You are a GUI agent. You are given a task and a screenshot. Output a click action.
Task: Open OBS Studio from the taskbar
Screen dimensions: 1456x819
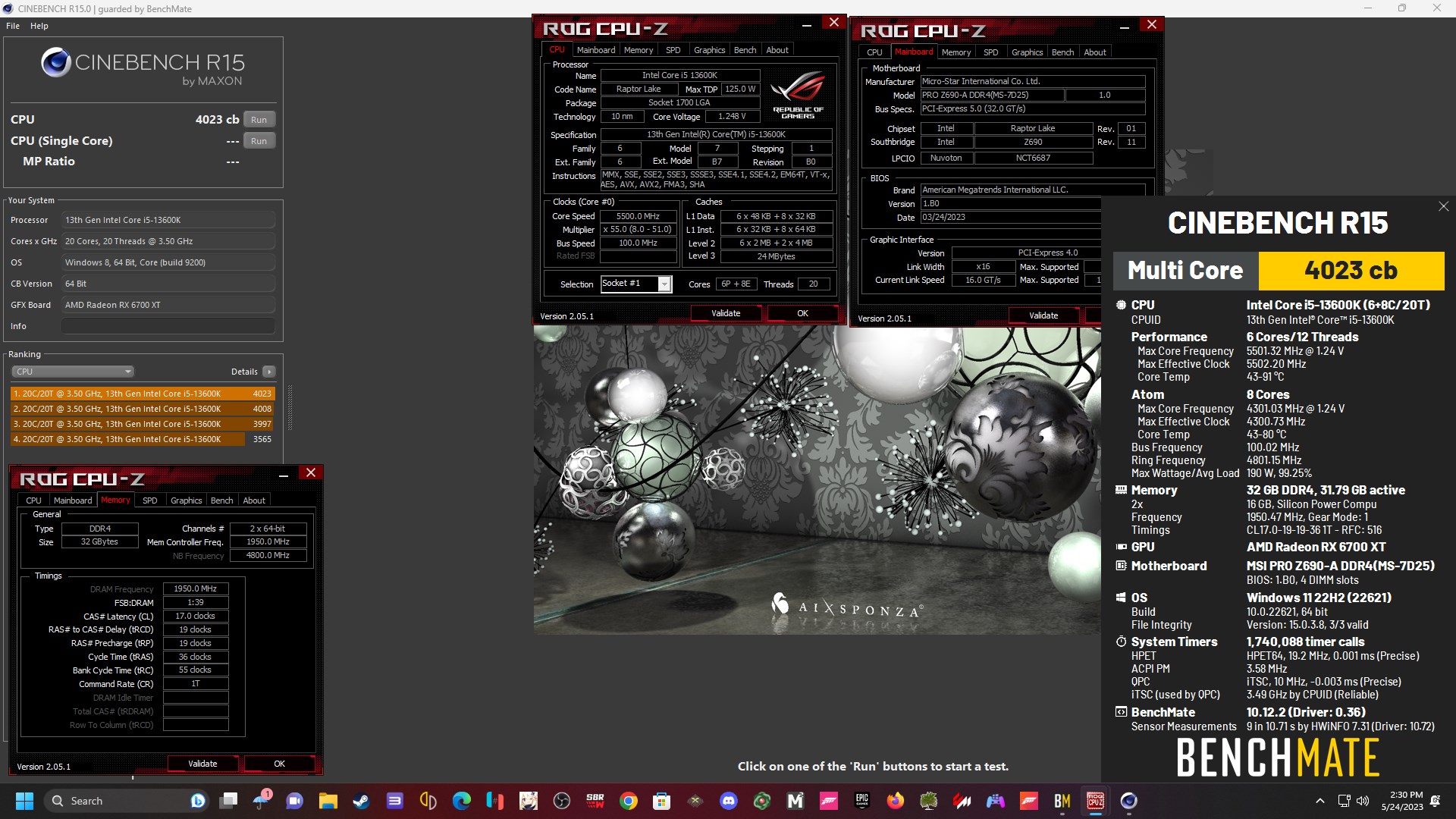[561, 801]
